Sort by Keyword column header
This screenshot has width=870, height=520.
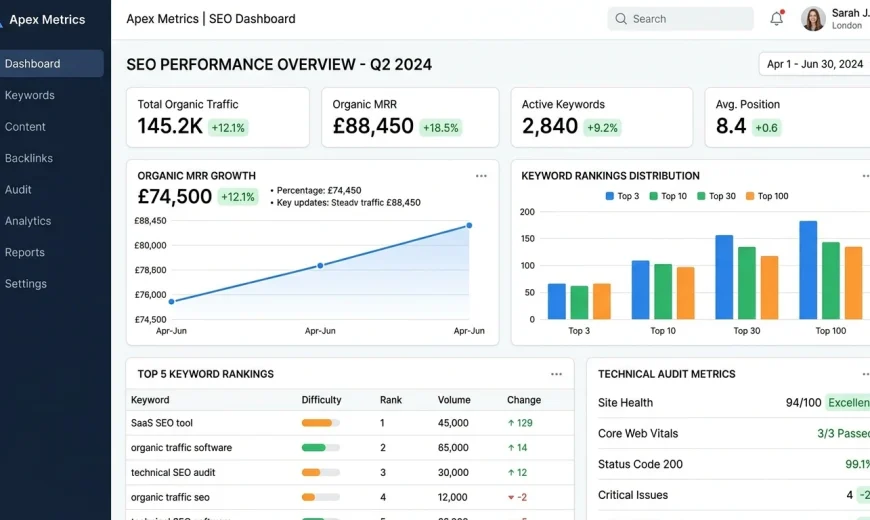tap(150, 400)
